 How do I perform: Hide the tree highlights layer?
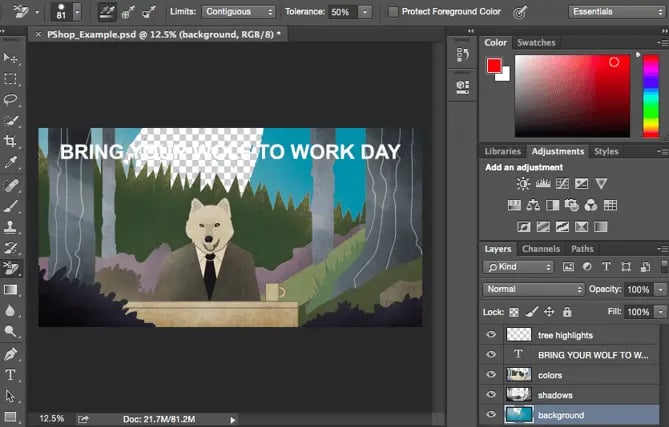[491, 335]
